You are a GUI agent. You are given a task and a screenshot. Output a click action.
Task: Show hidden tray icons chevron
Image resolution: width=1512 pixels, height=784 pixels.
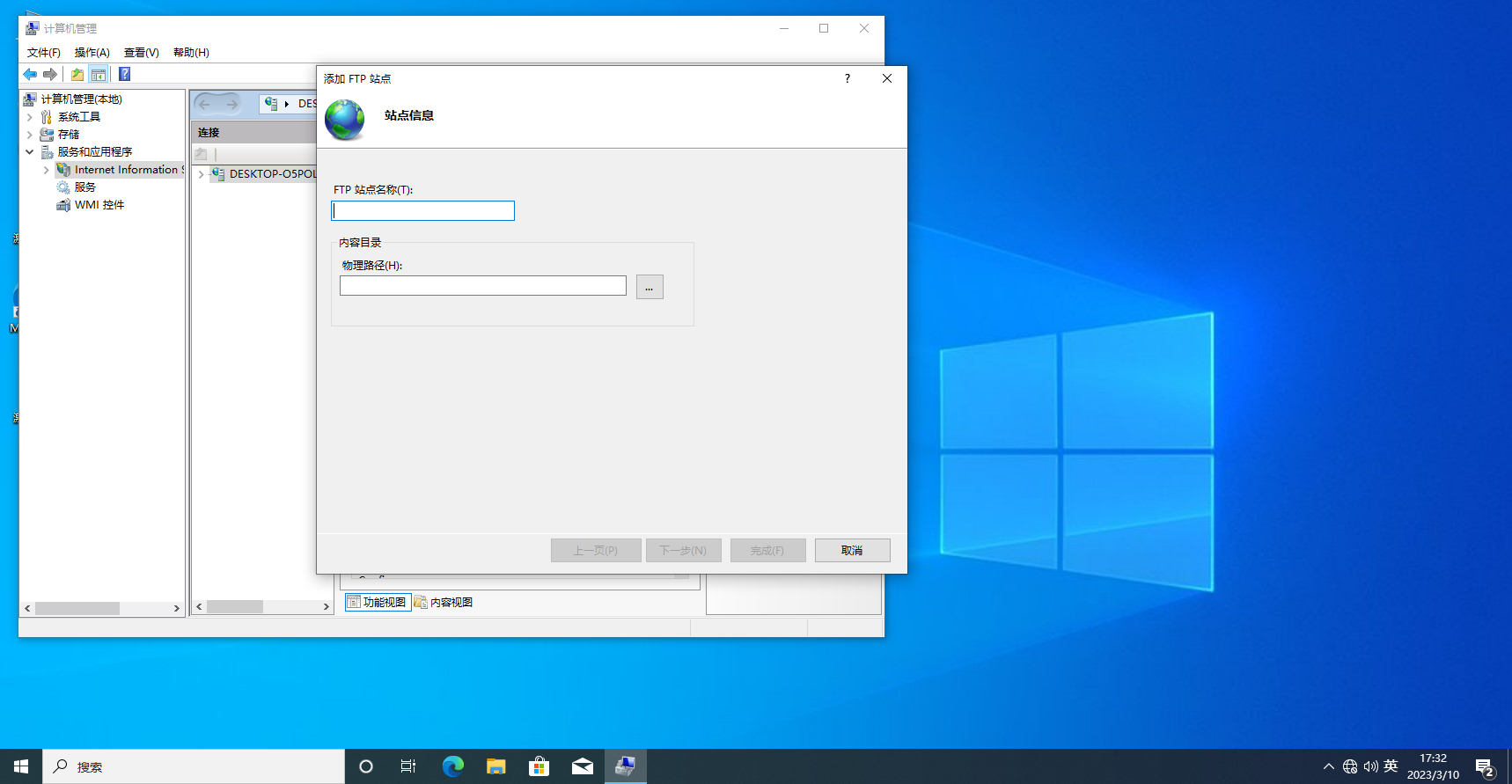[1329, 766]
